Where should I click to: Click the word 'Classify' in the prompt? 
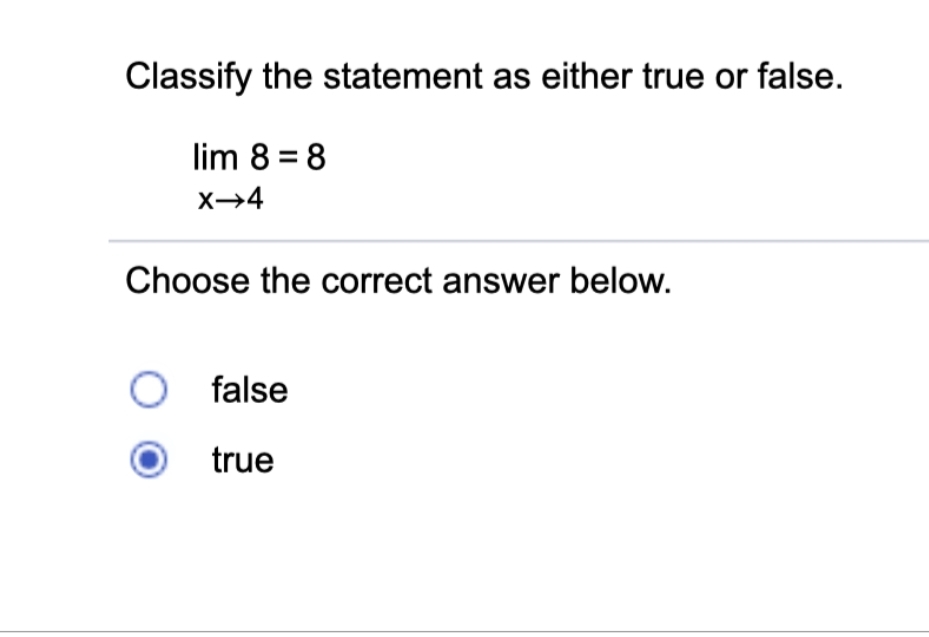pos(185,75)
